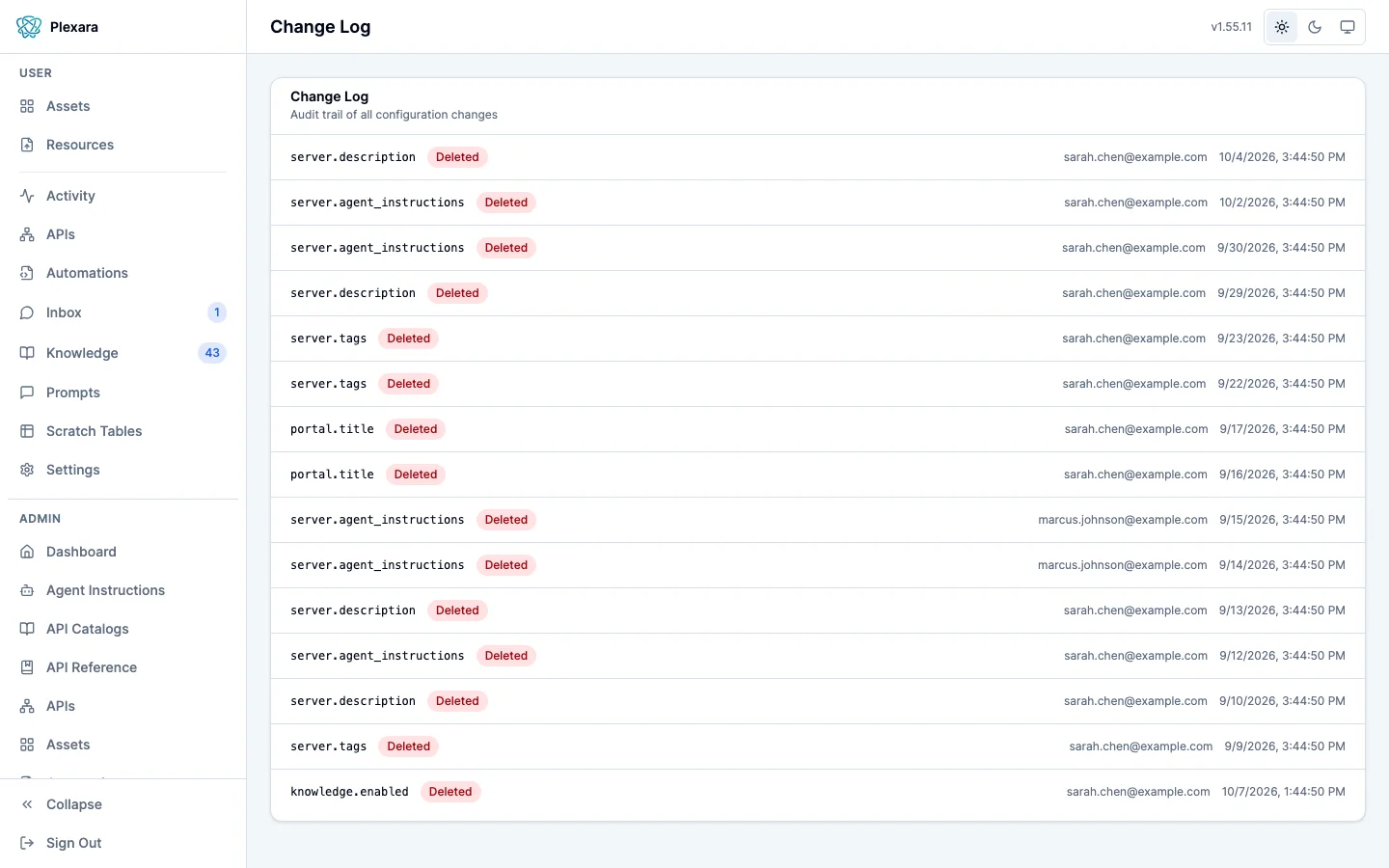Screen dimensions: 1389x868
Task: Open the Inbox link
Action: pos(123,312)
